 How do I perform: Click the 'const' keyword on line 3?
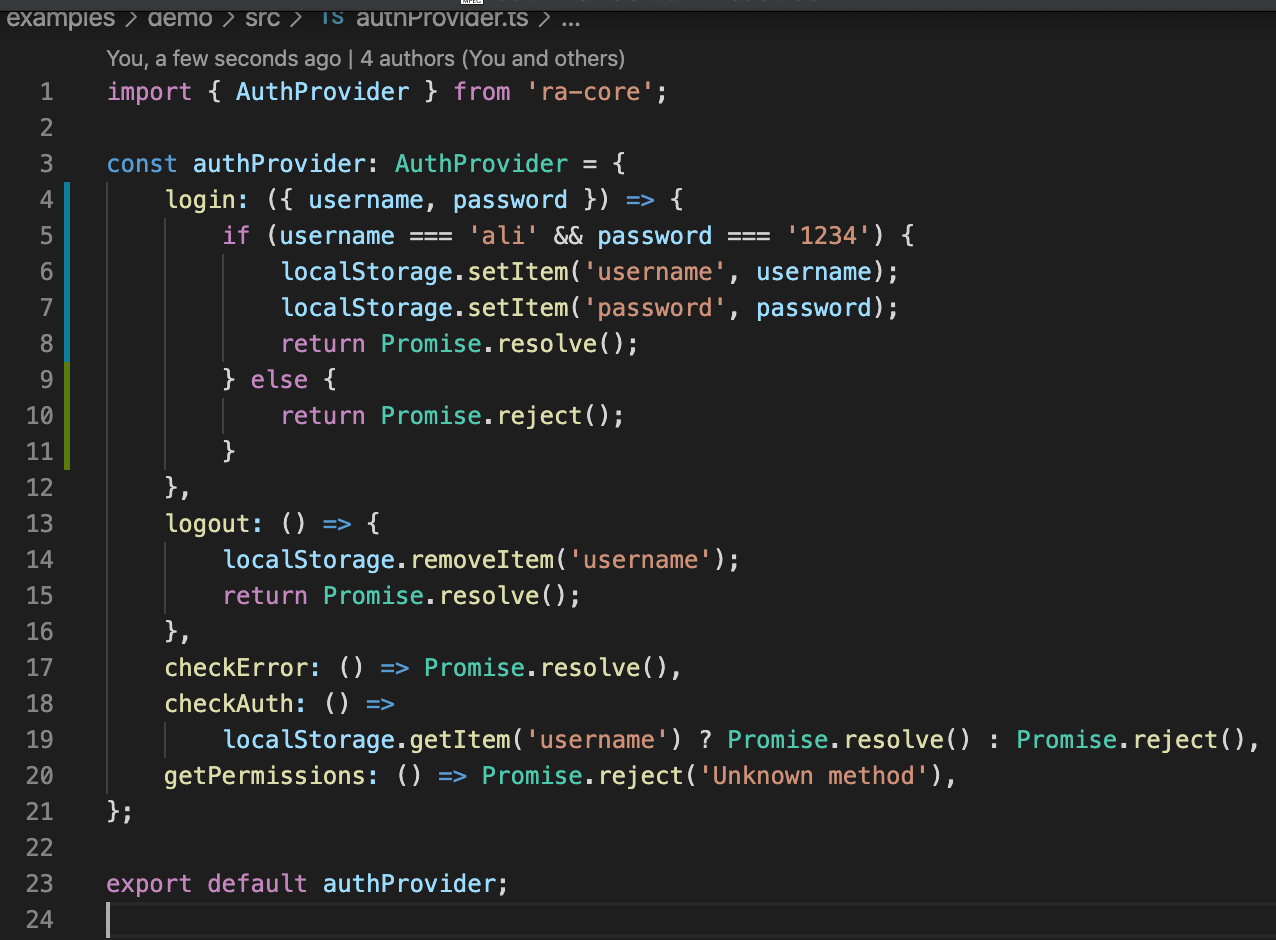point(142,164)
